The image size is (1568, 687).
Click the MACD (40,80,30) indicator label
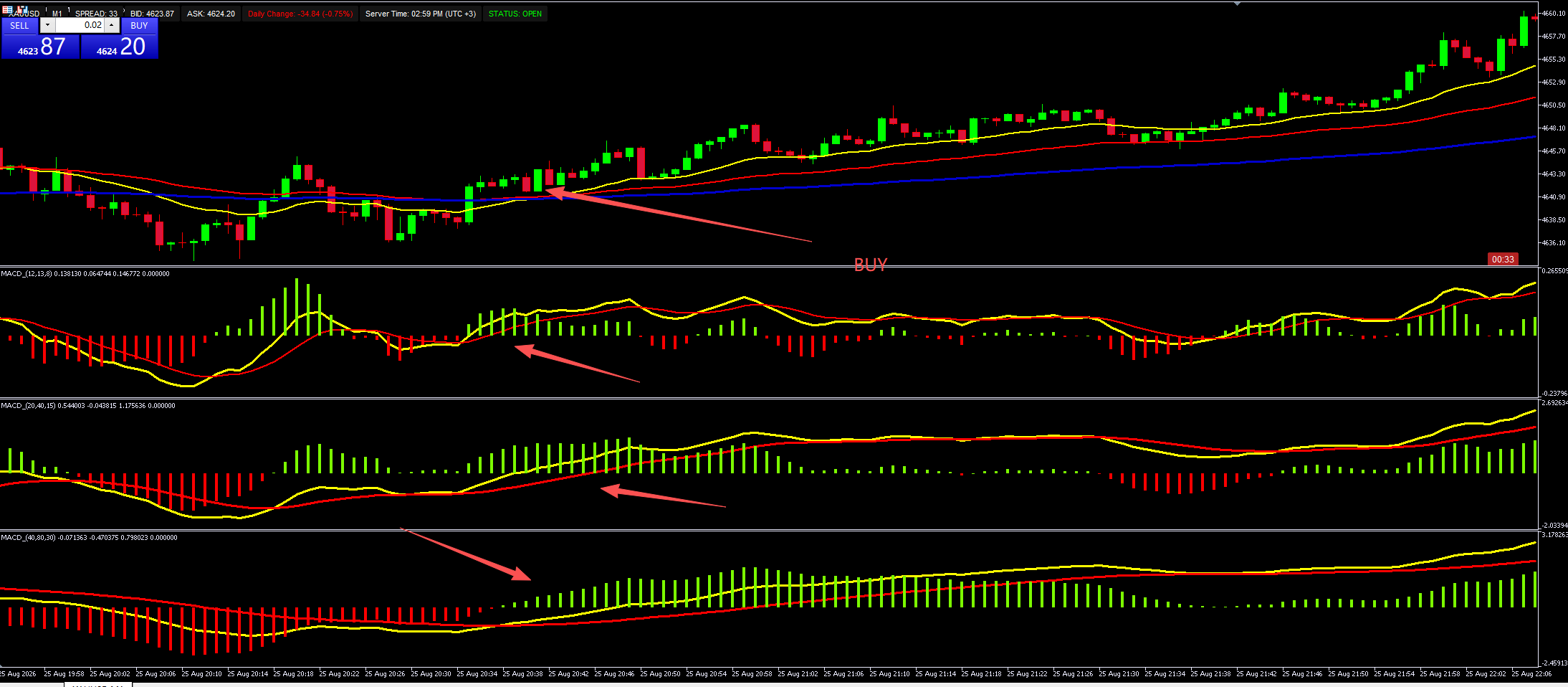[89, 538]
